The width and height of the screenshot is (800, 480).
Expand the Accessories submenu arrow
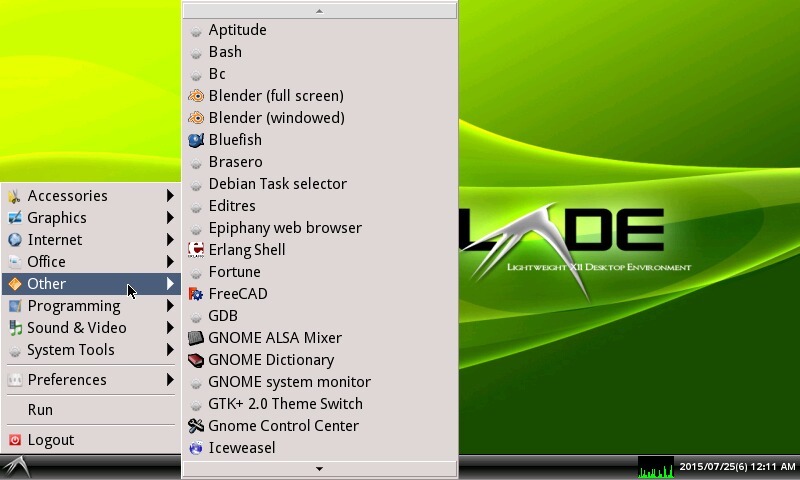point(170,196)
